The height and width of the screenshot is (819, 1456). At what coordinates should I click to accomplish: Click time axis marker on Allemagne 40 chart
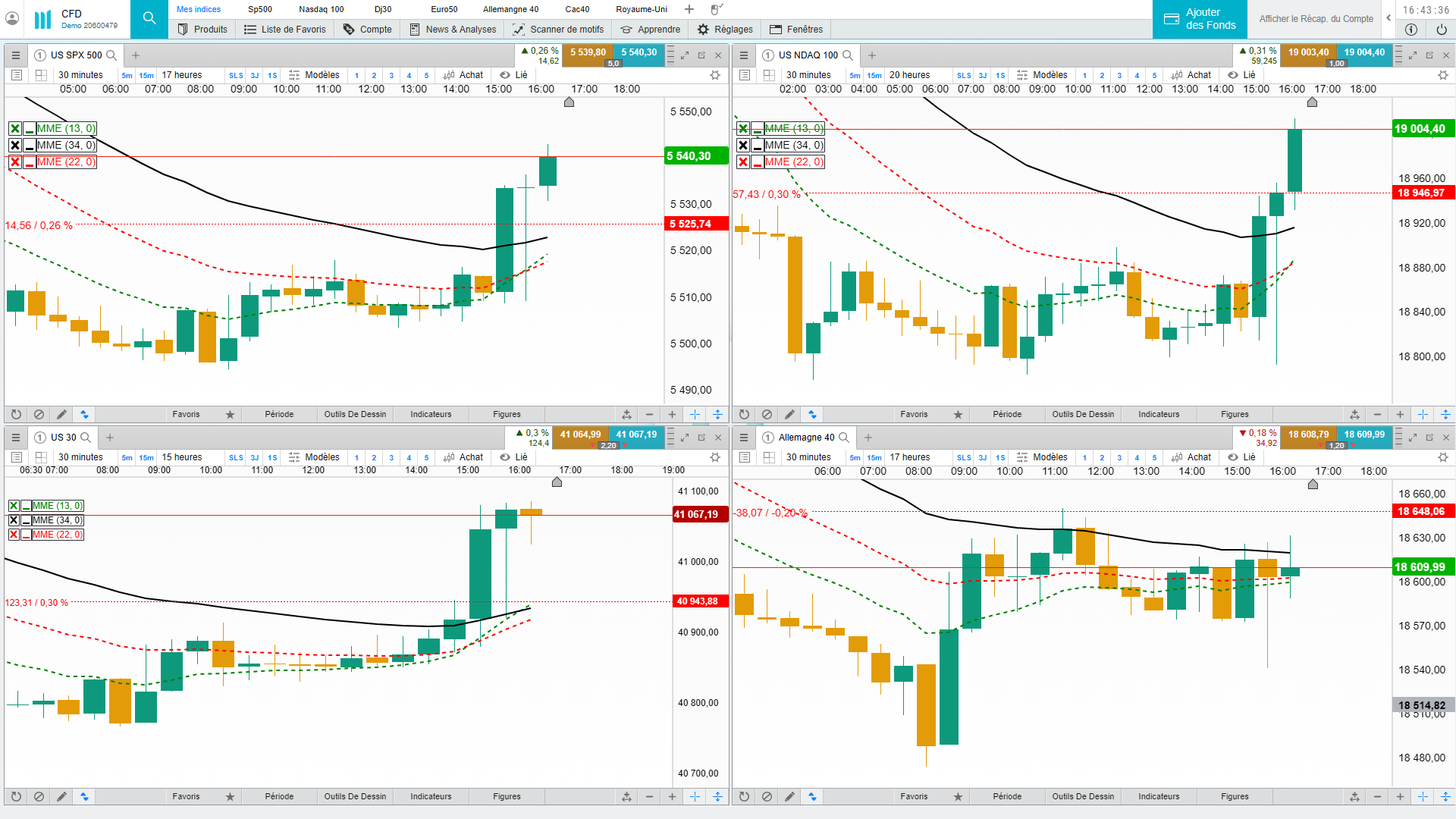(x=1313, y=484)
